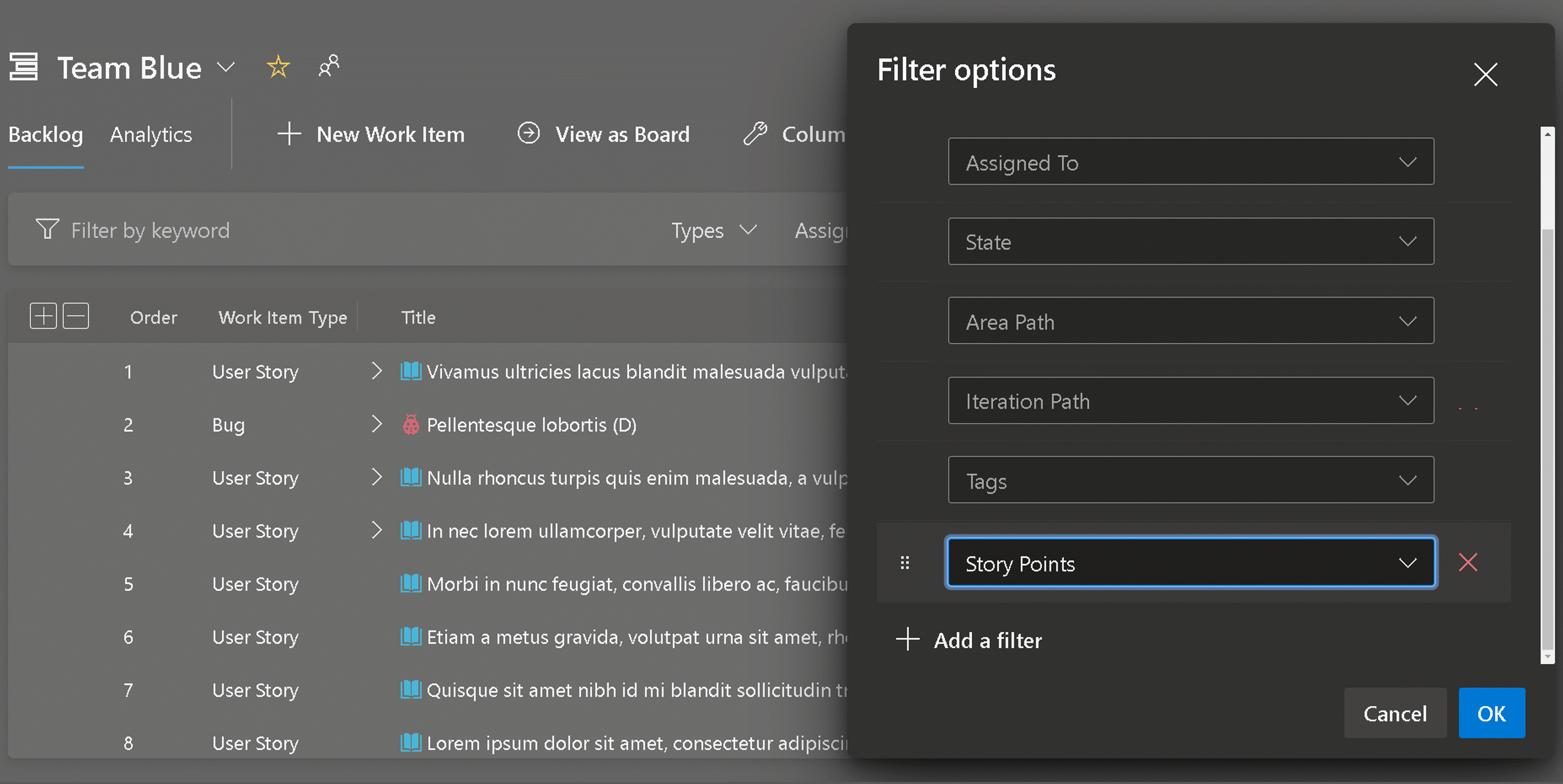Toggle the Types filter on backlog
The width and height of the screenshot is (1563, 784).
pyautogui.click(x=714, y=231)
